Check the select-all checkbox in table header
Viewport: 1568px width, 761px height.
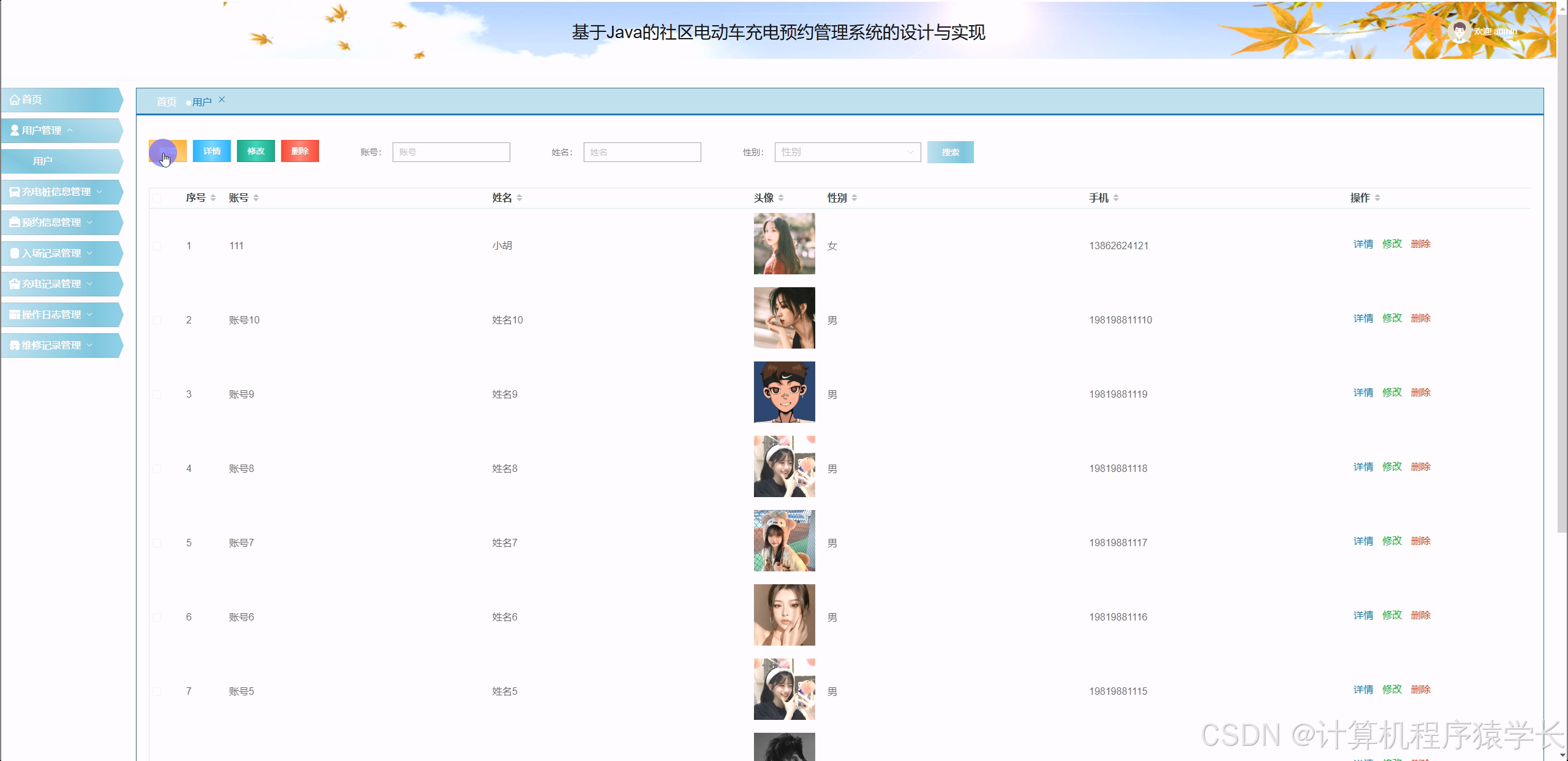click(157, 198)
